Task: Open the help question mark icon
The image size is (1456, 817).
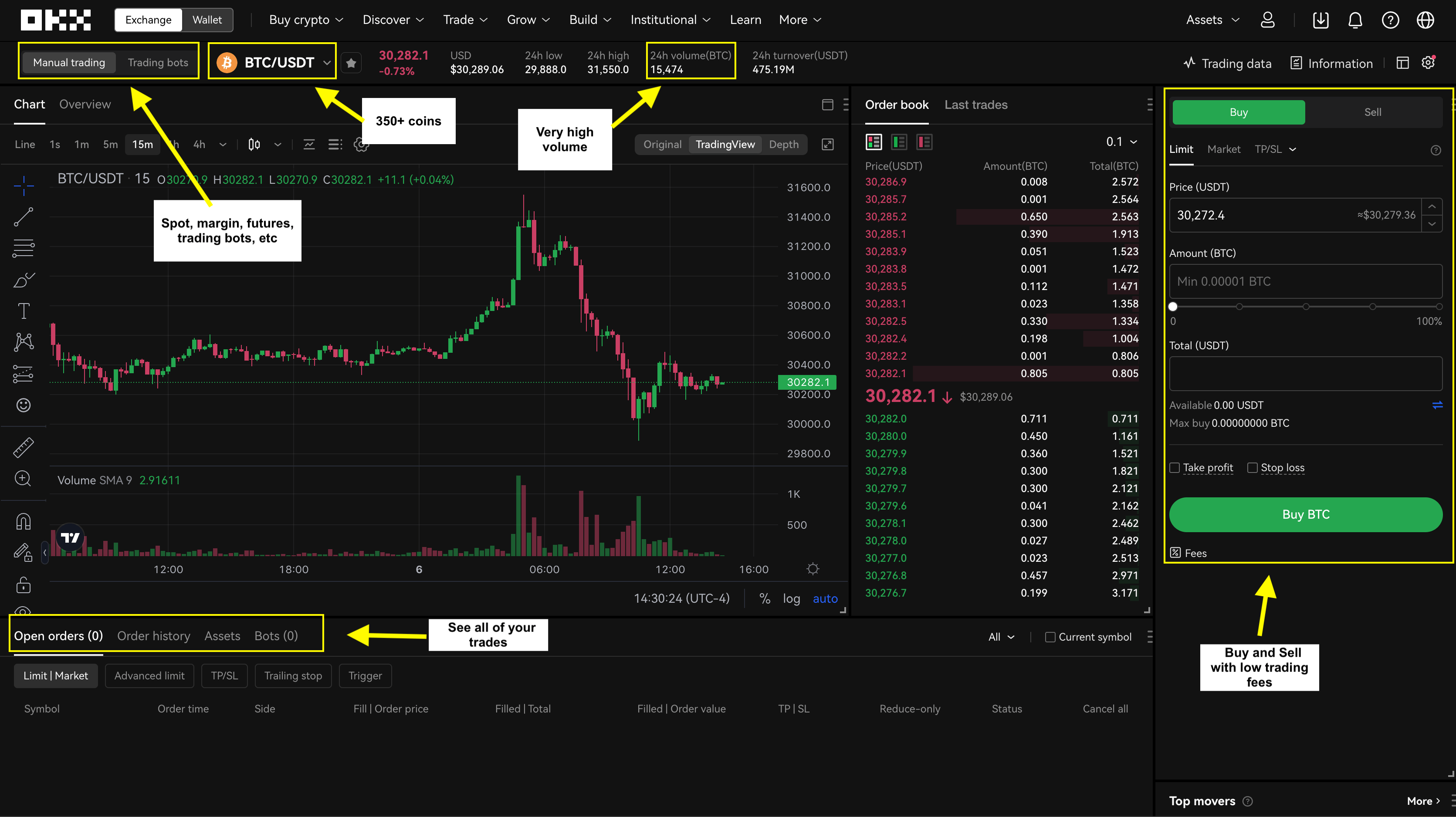Action: (x=1391, y=20)
